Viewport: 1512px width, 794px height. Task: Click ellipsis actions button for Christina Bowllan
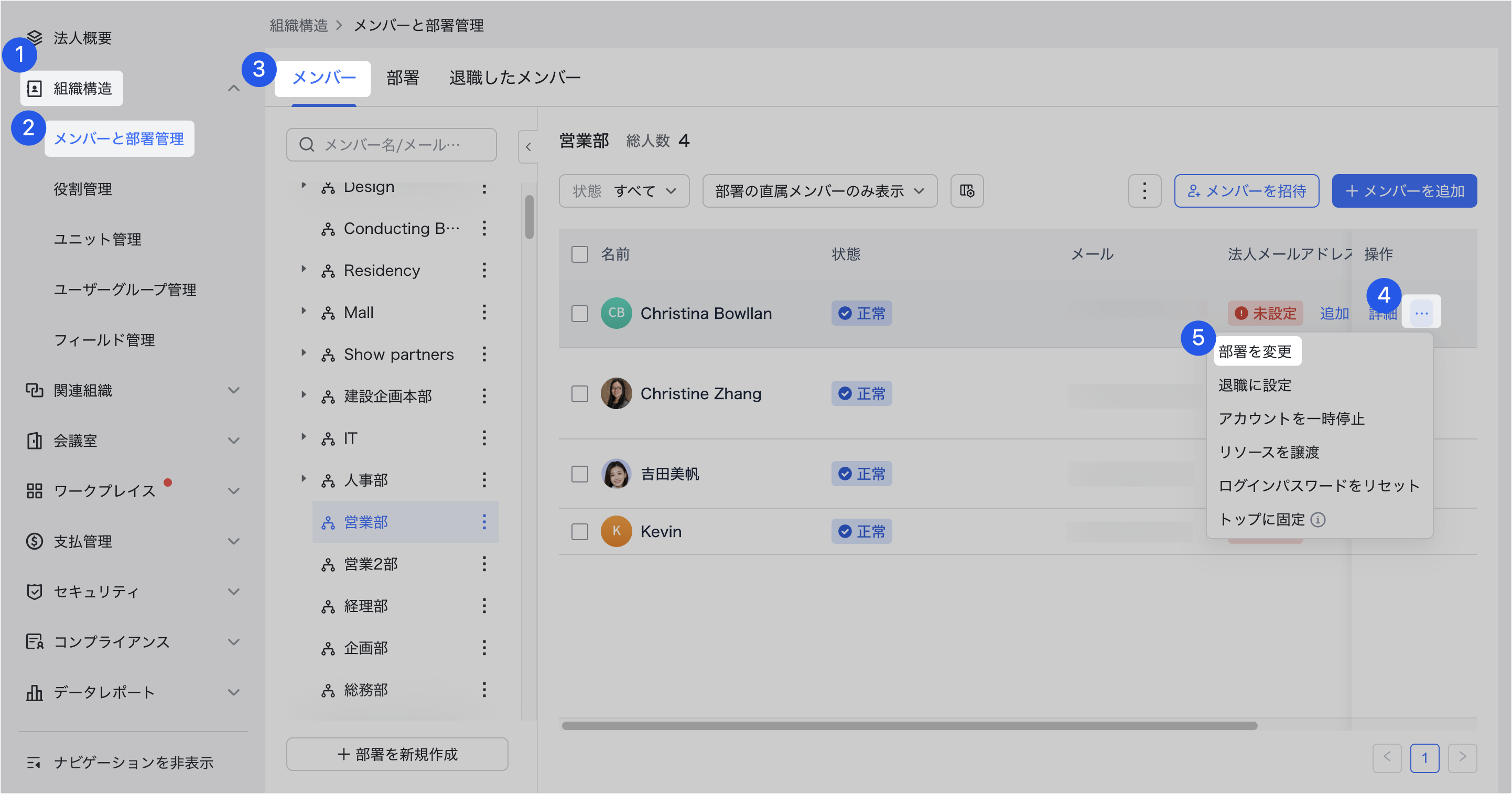[x=1421, y=313]
